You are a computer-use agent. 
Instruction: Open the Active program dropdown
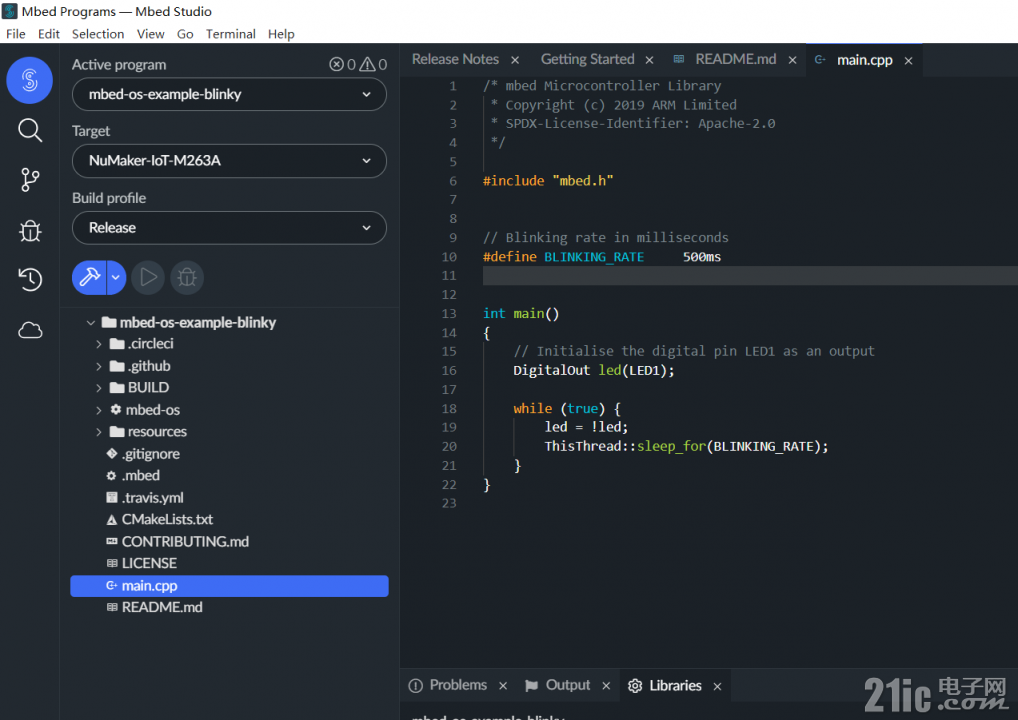point(229,94)
